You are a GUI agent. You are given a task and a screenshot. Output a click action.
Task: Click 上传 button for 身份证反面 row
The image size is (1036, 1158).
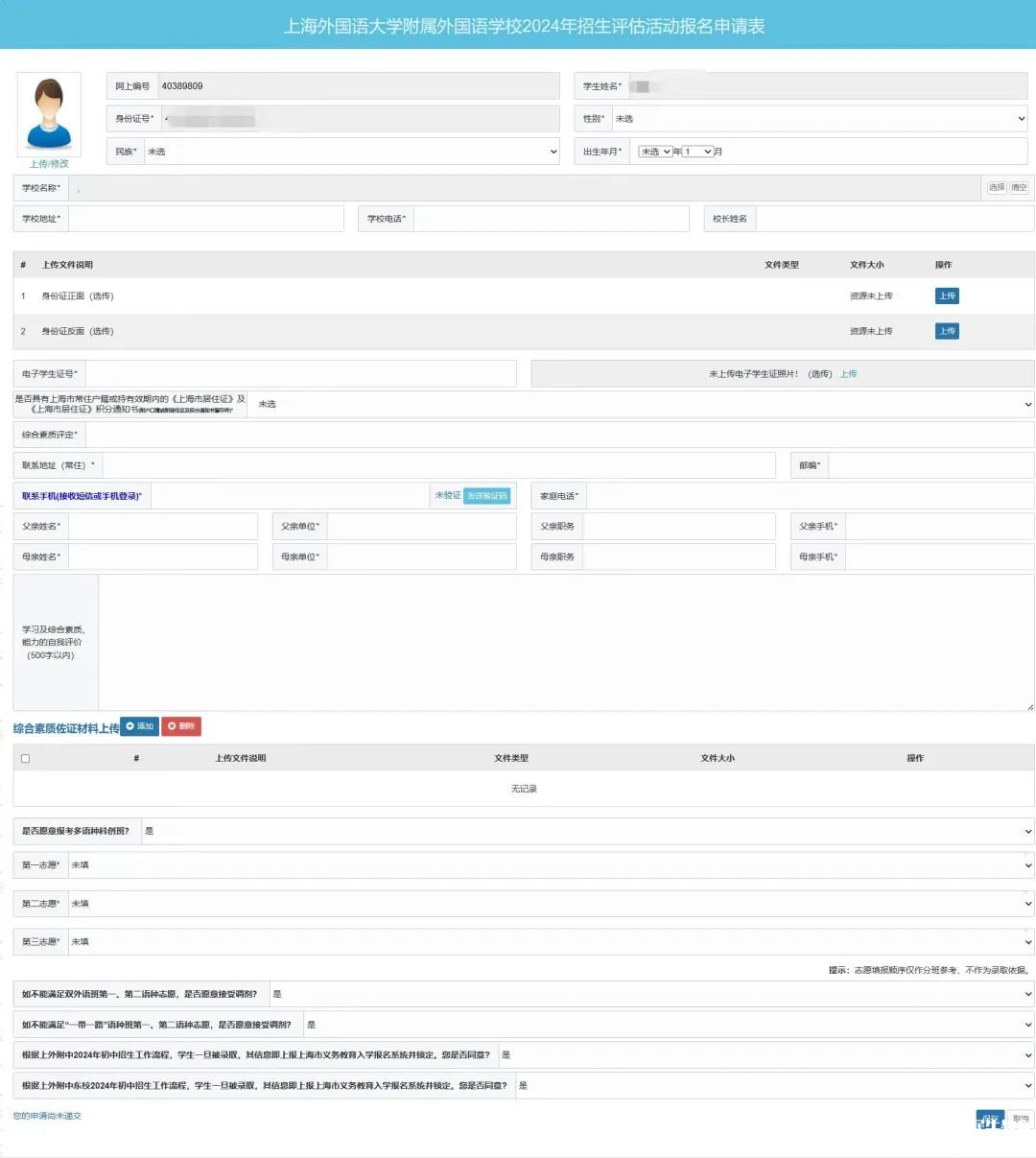[947, 331]
